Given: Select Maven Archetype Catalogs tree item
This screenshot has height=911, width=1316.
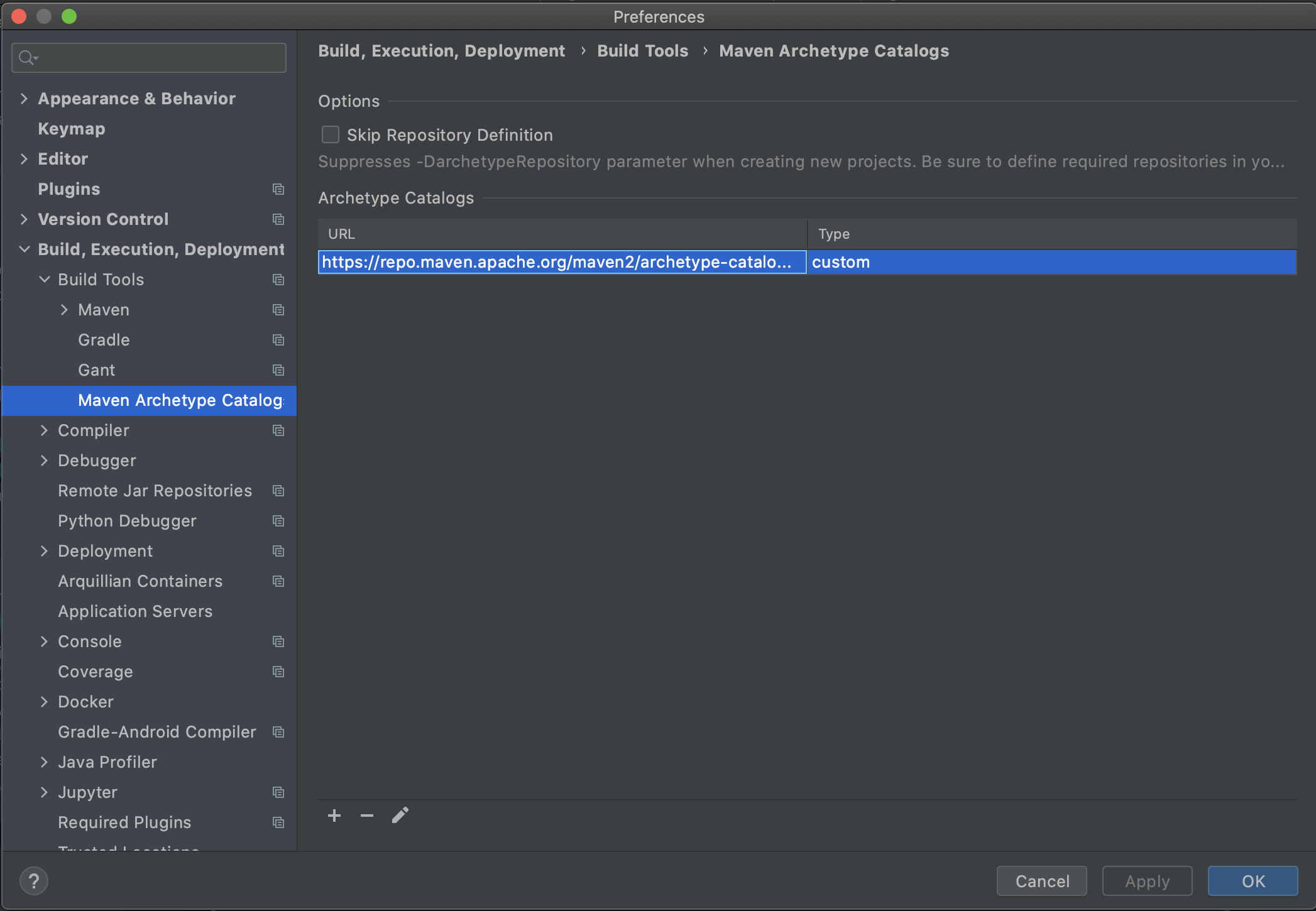Looking at the screenshot, I should coord(149,400).
